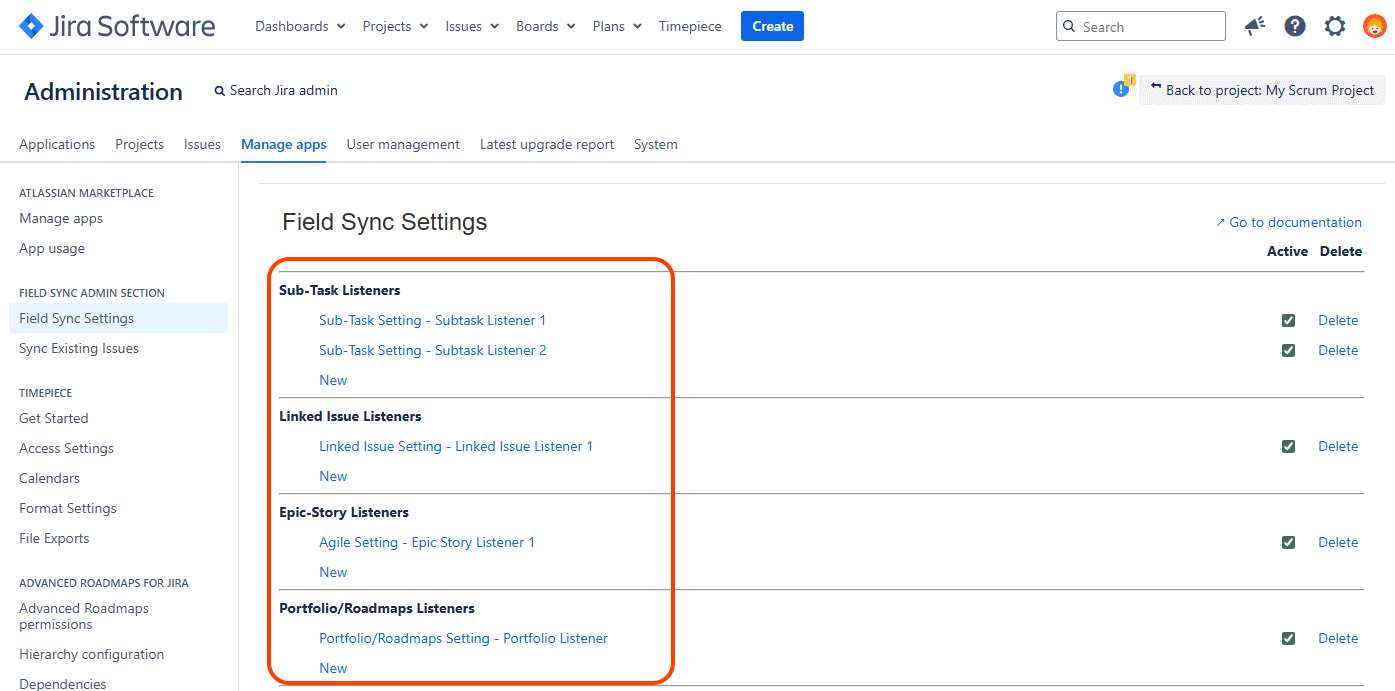Open Sub-Task Setting - Subtask Listener 2

[x=432, y=351]
